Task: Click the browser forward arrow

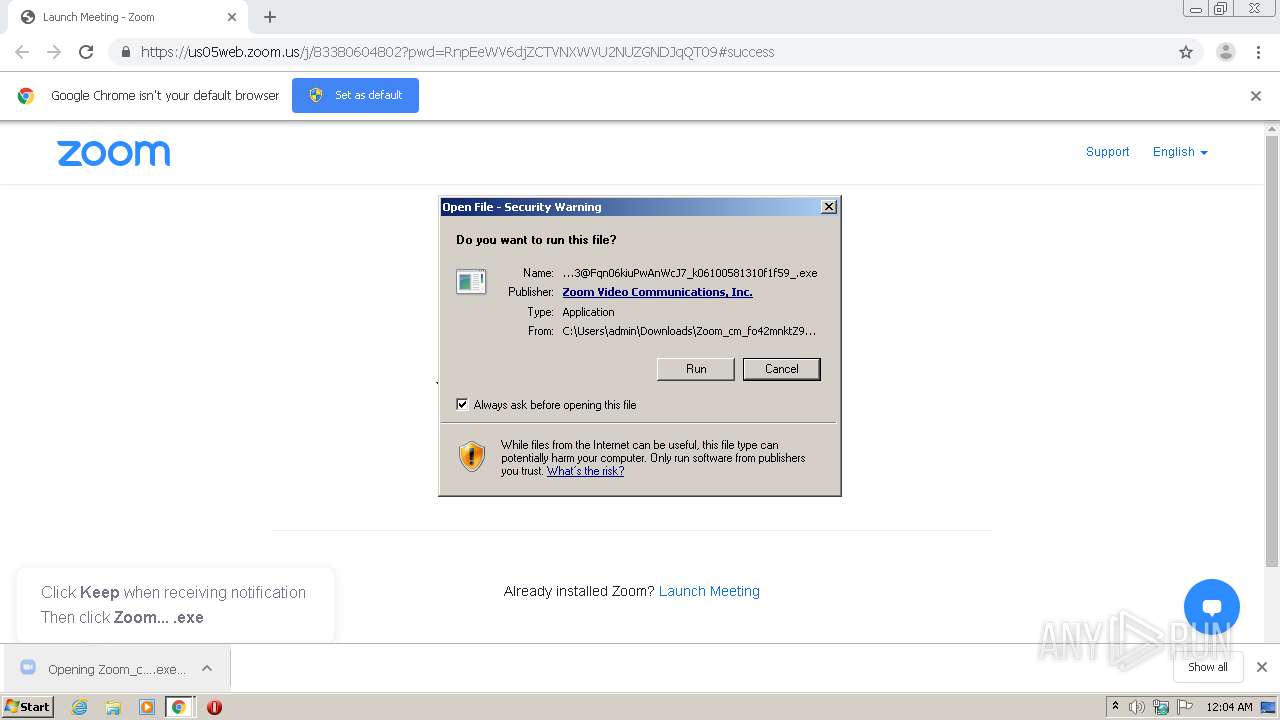Action: point(54,52)
